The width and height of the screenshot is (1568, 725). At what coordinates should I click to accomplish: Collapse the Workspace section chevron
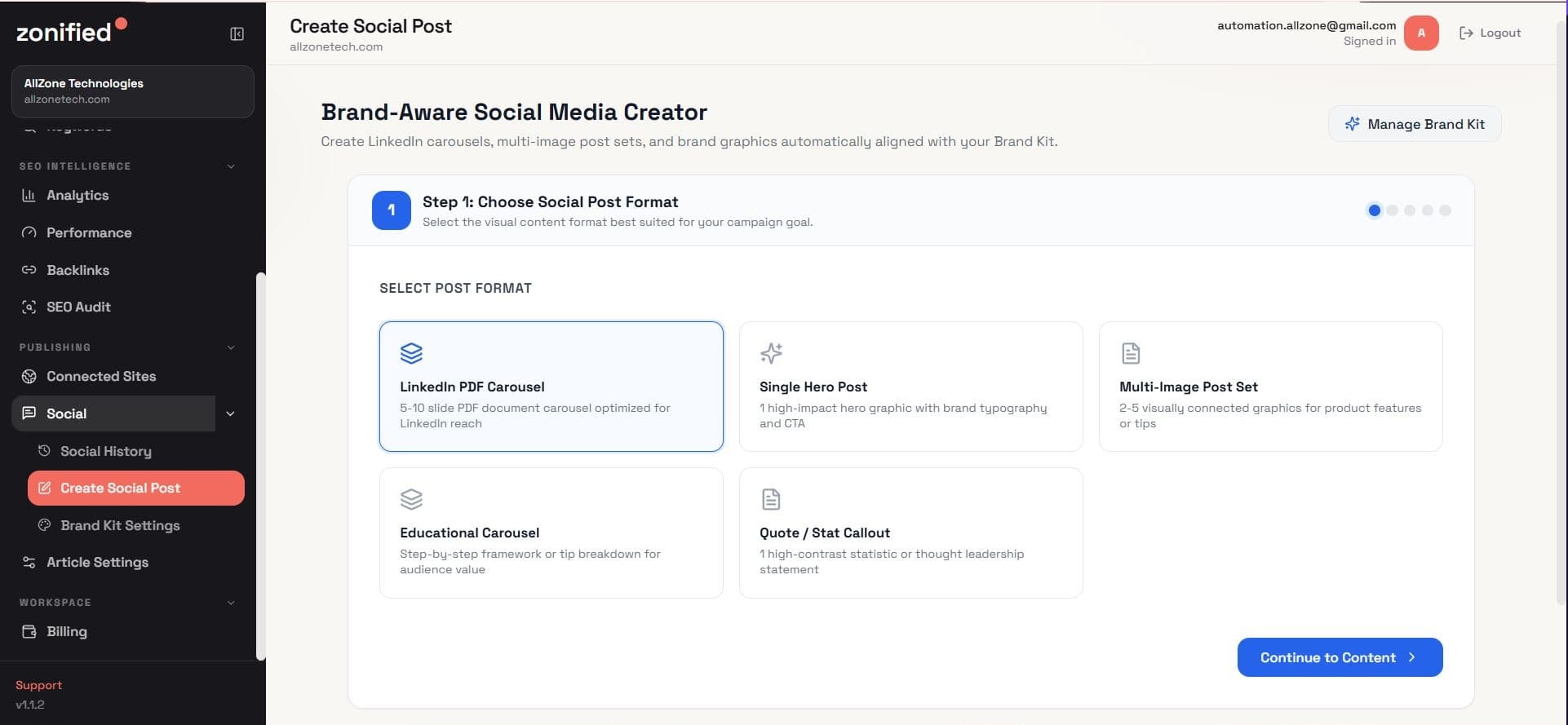point(231,603)
